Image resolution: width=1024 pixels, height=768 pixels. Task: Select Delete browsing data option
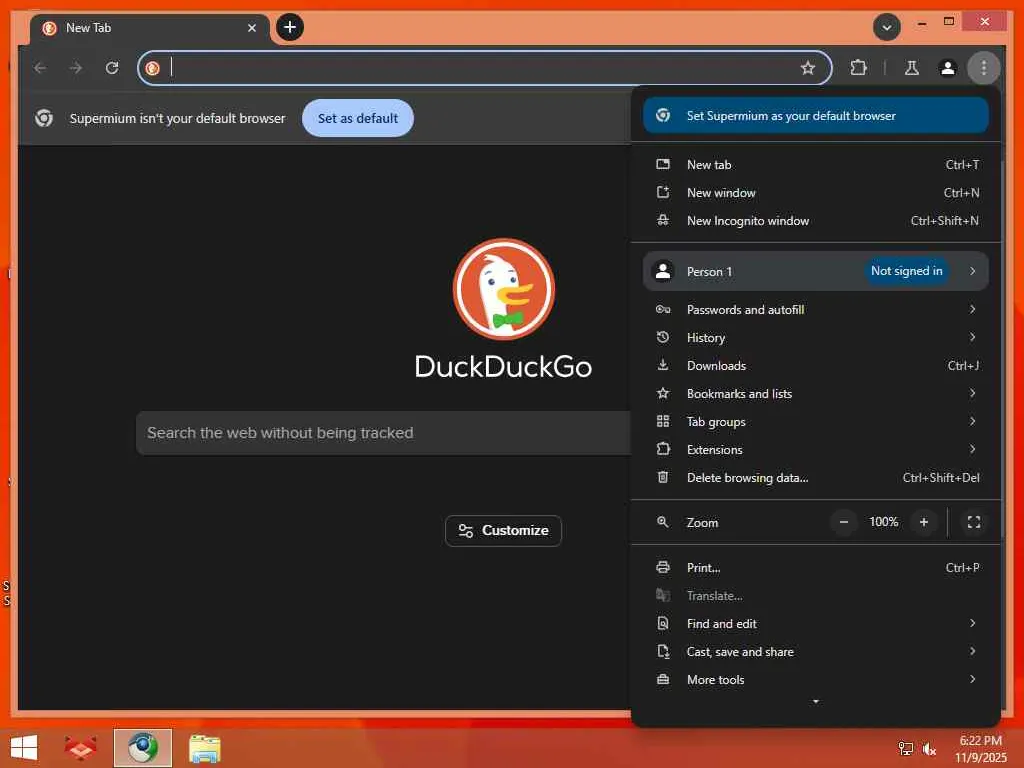pos(816,478)
